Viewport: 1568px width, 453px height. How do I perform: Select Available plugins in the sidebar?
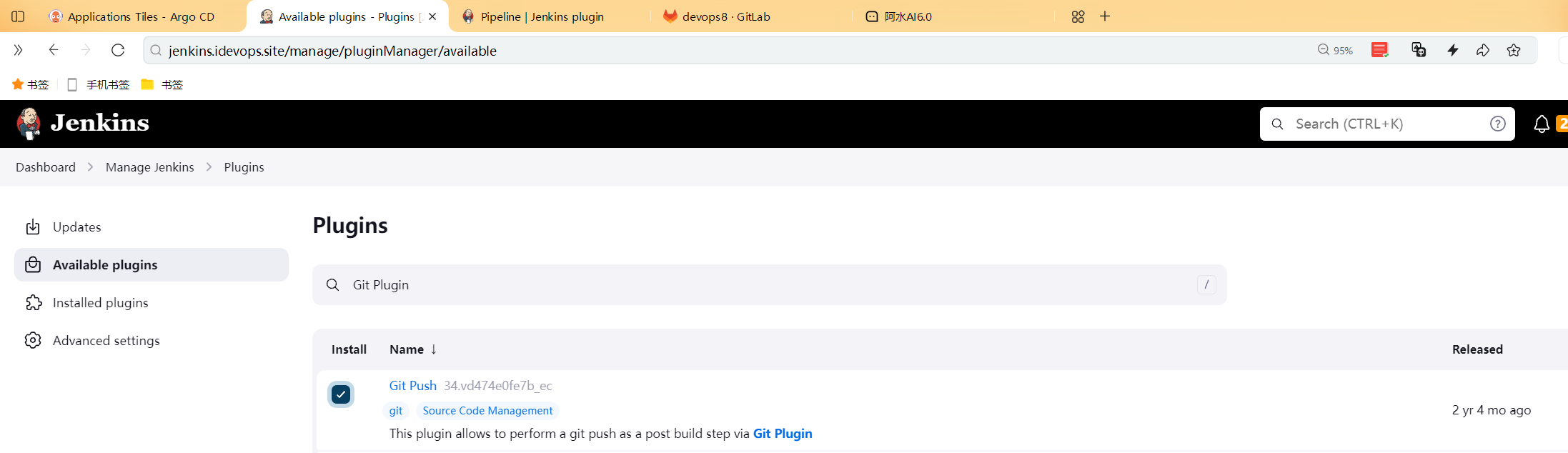(x=152, y=264)
